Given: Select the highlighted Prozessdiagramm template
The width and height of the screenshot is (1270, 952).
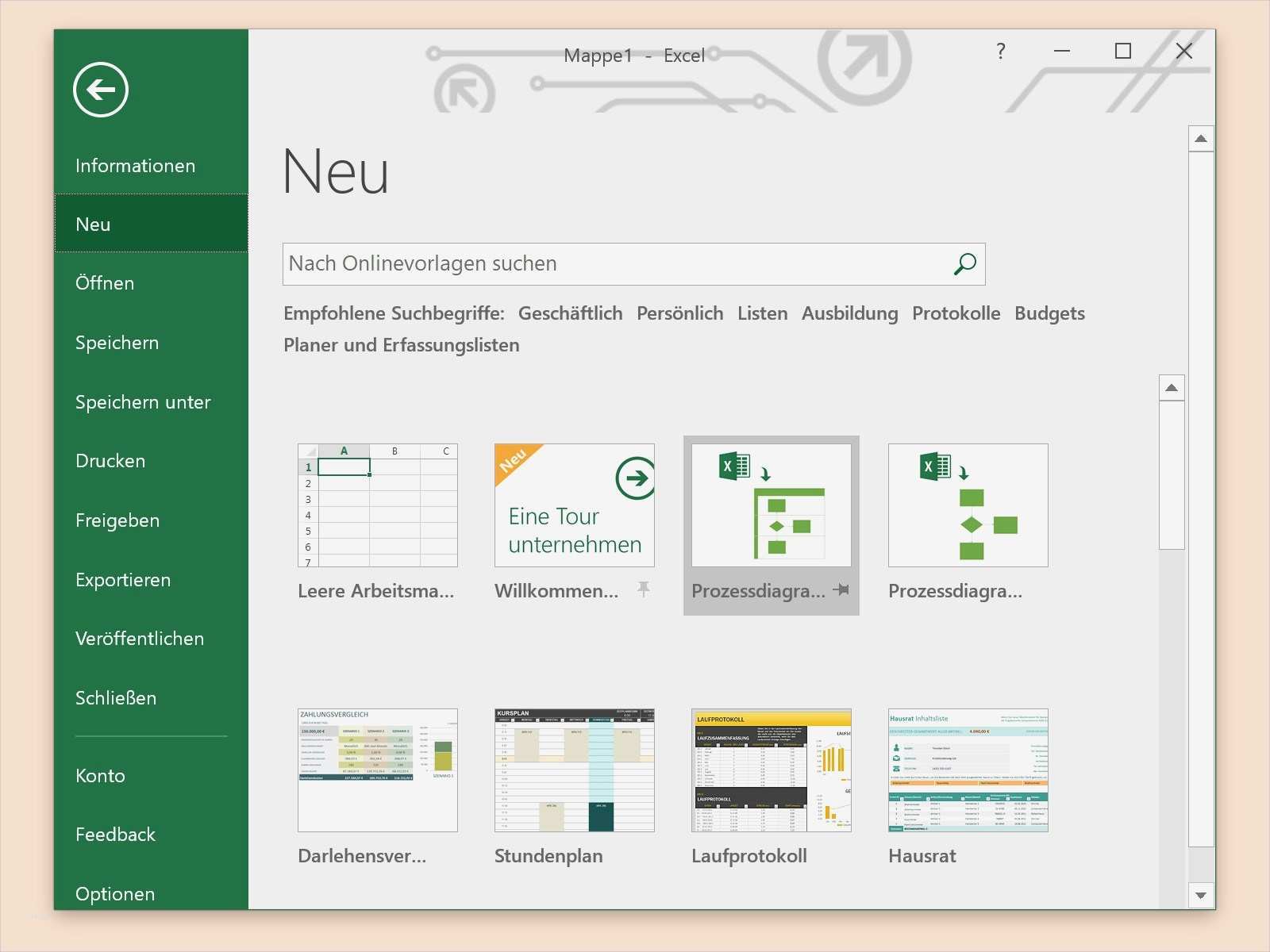Looking at the screenshot, I should [771, 505].
